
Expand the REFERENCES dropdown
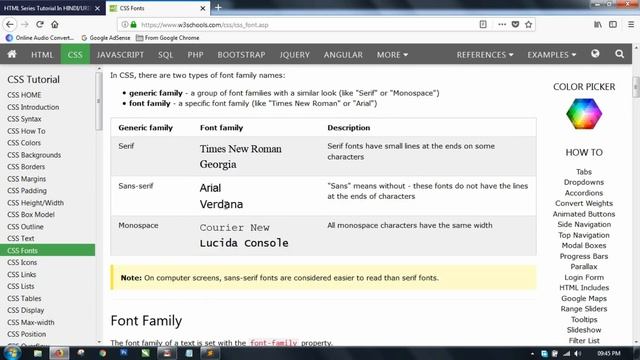tap(485, 55)
